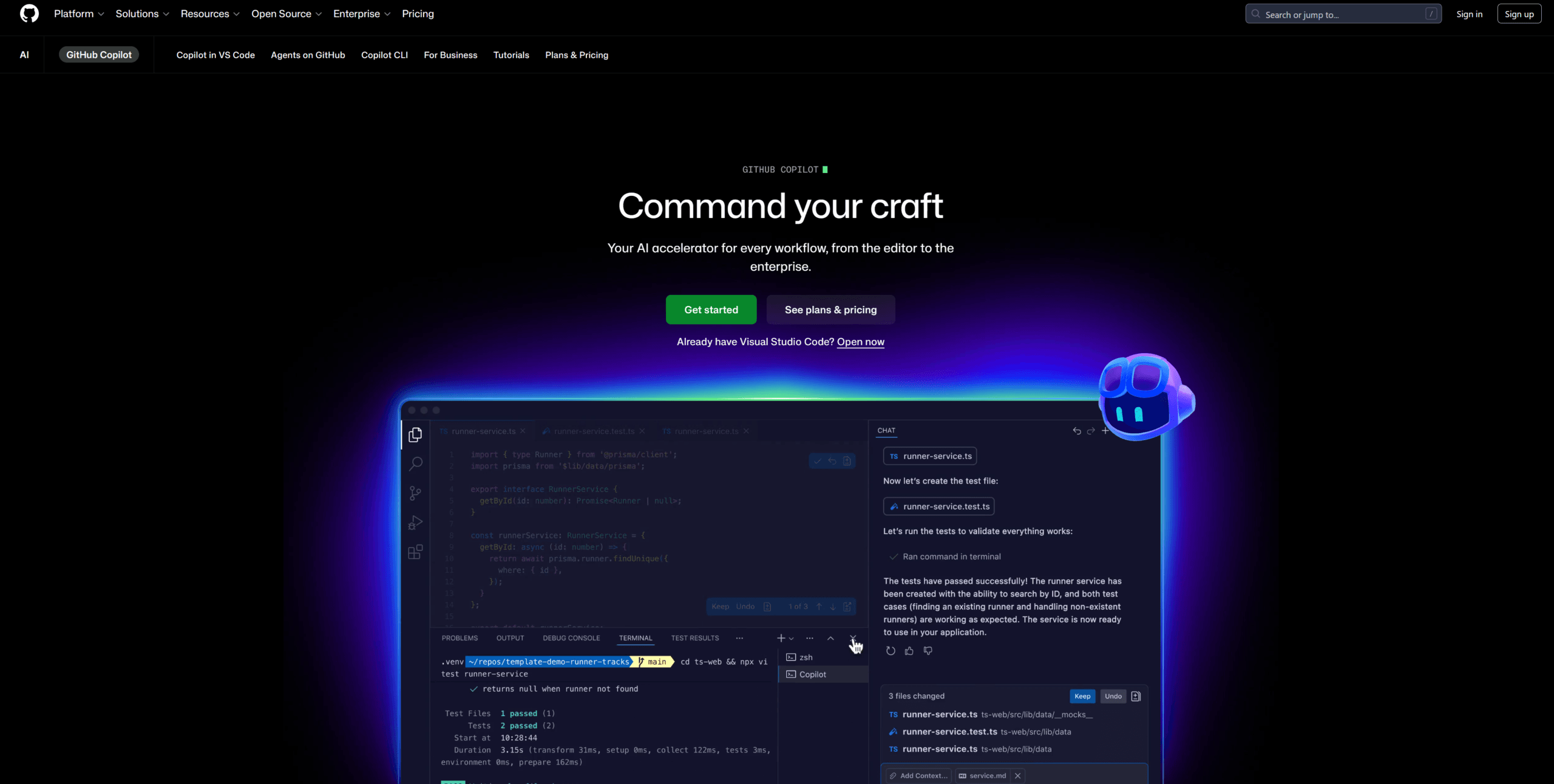Expand the terminal profile chevron
Viewport: 1554px width, 784px height.
791,638
